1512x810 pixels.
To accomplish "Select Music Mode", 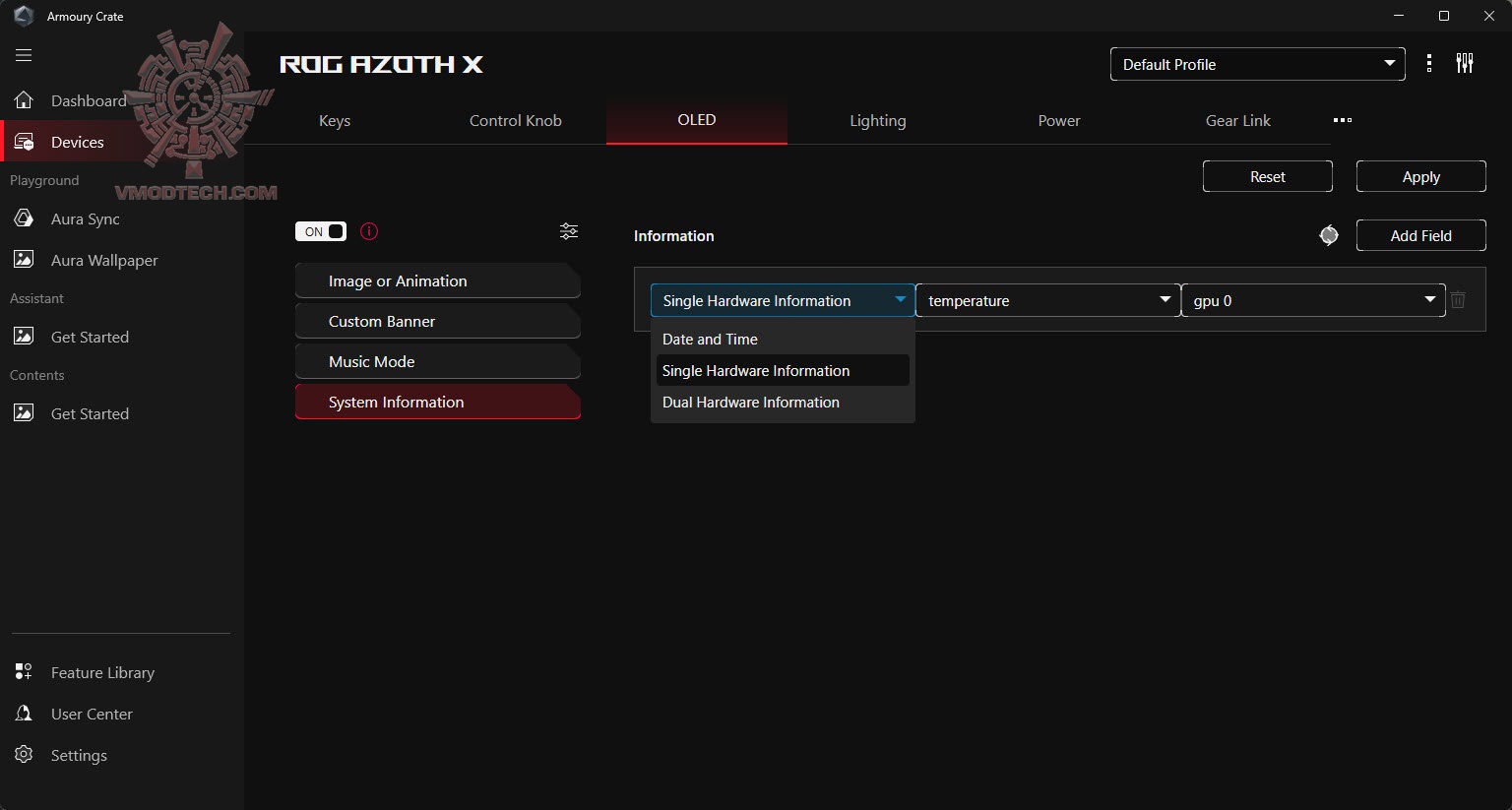I will (x=438, y=361).
